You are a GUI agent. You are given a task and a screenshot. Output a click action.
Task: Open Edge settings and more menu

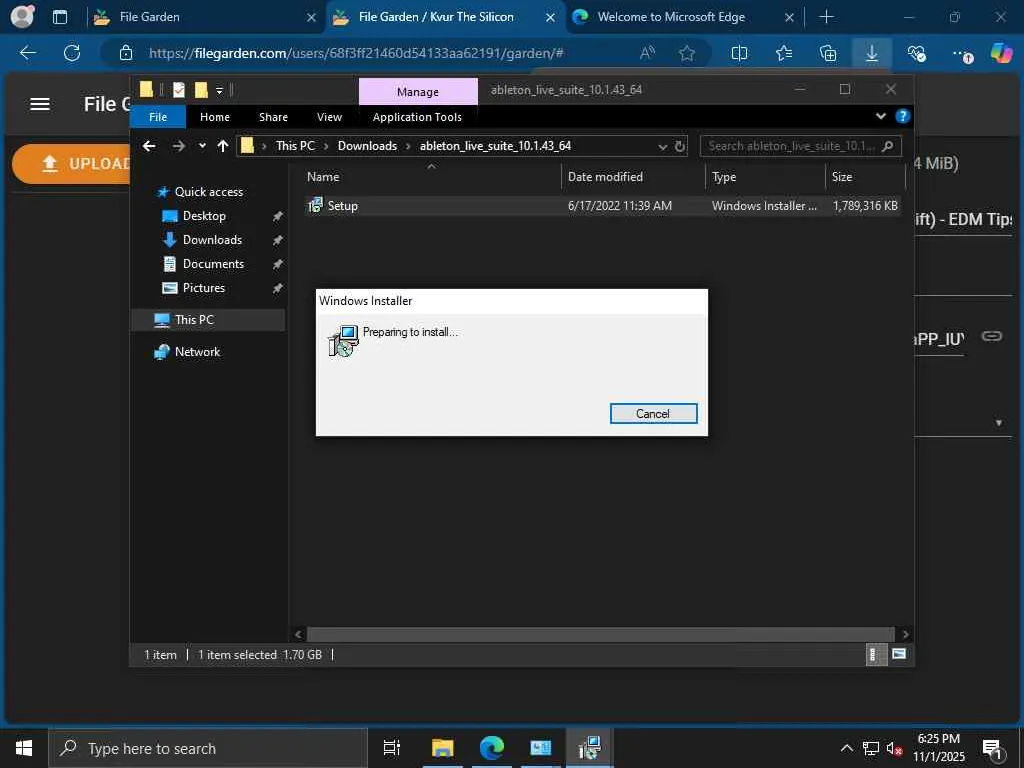961,53
